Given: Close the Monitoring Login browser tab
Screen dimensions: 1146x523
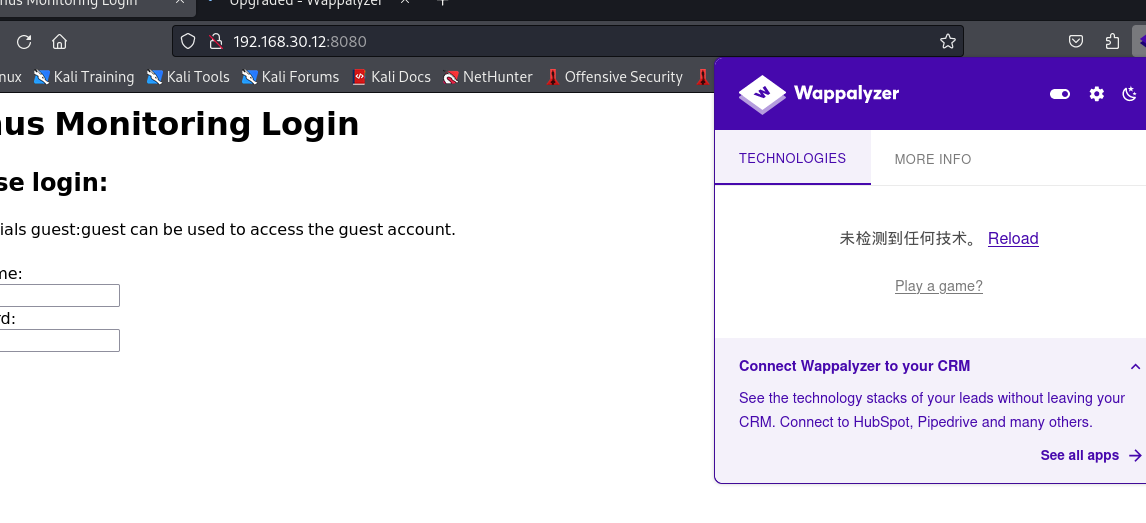Looking at the screenshot, I should (x=180, y=2).
